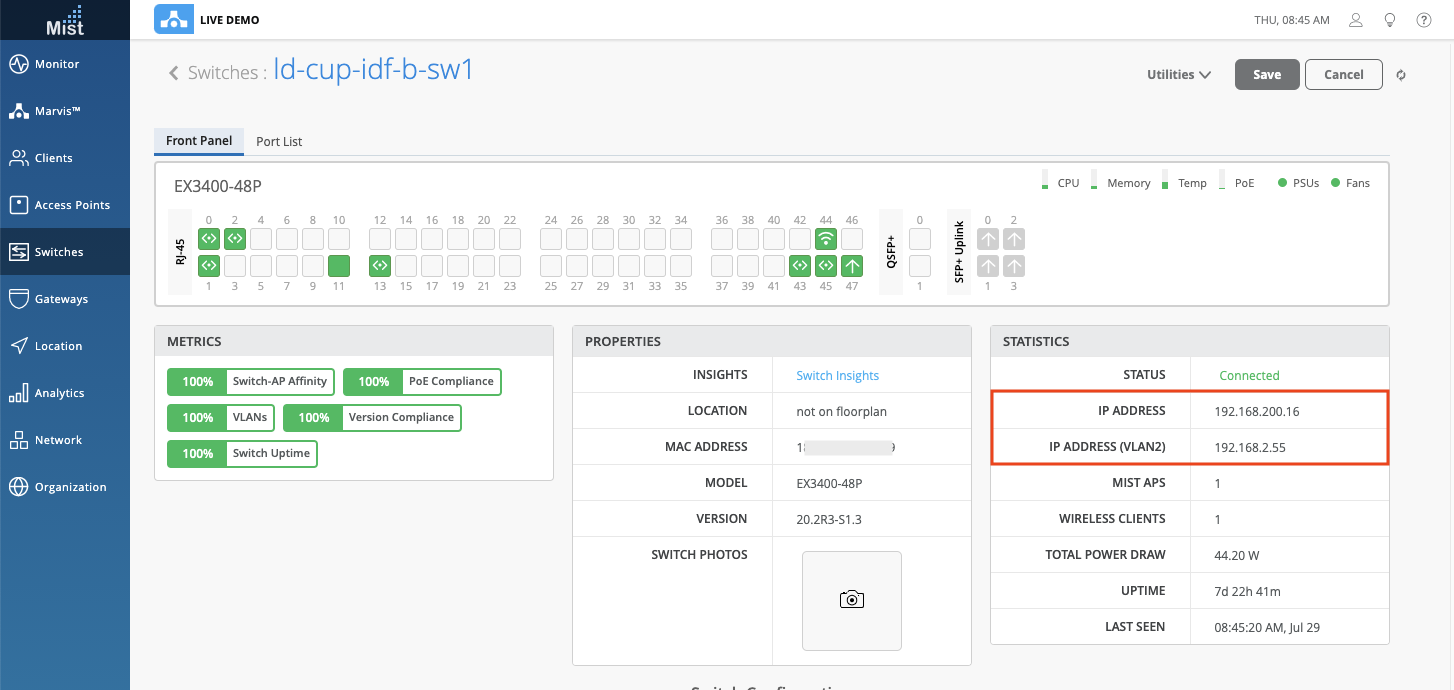Select wireless AP port 44

click(x=826, y=239)
